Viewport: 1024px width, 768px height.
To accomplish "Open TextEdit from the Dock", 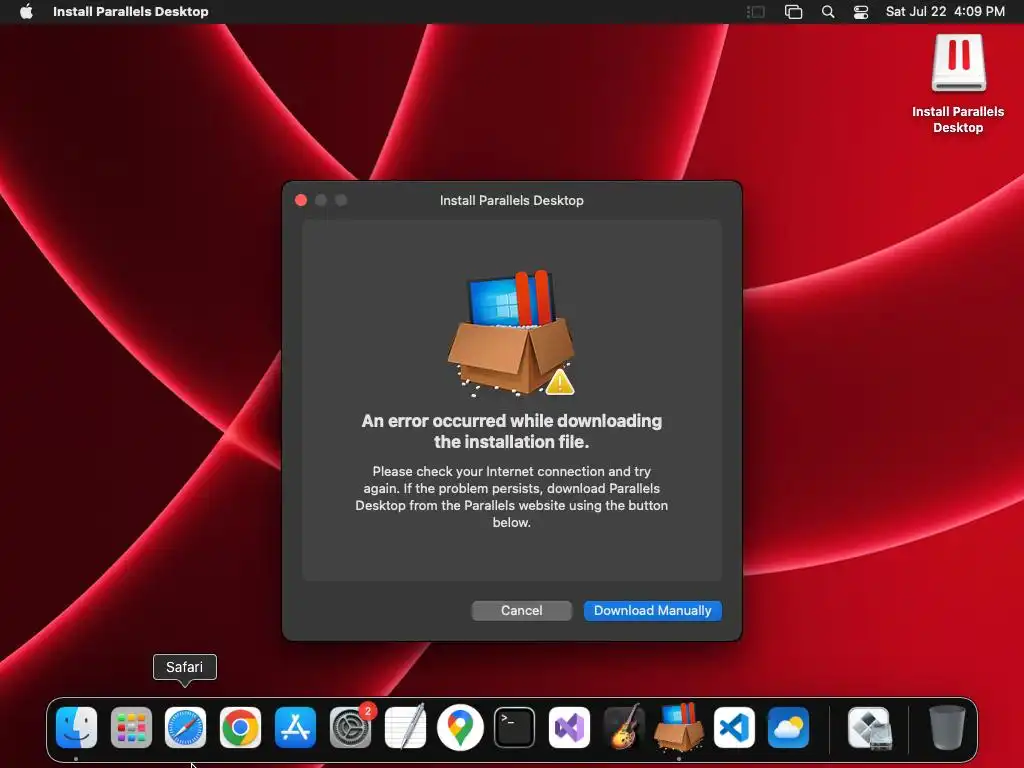I will 405,726.
